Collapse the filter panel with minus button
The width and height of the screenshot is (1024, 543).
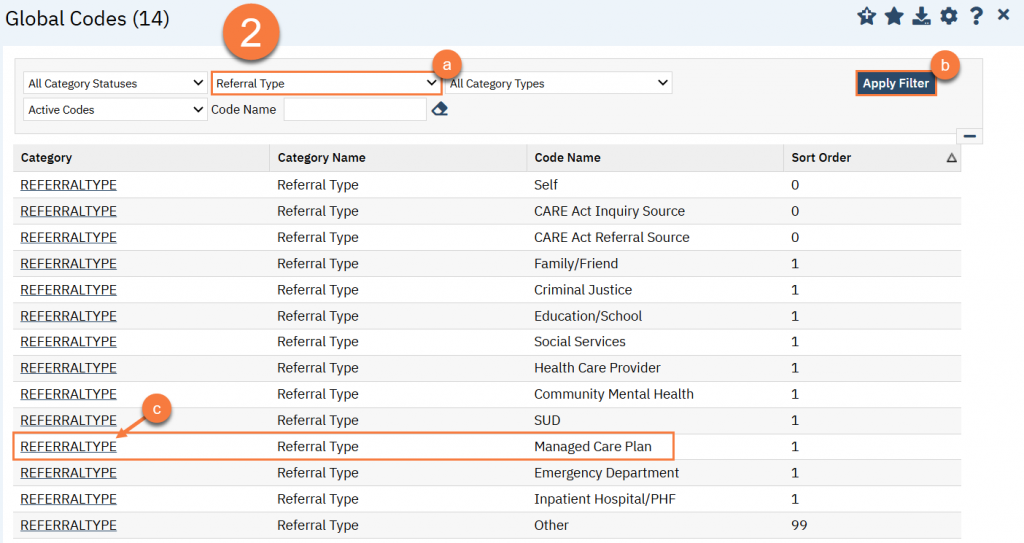(x=969, y=136)
